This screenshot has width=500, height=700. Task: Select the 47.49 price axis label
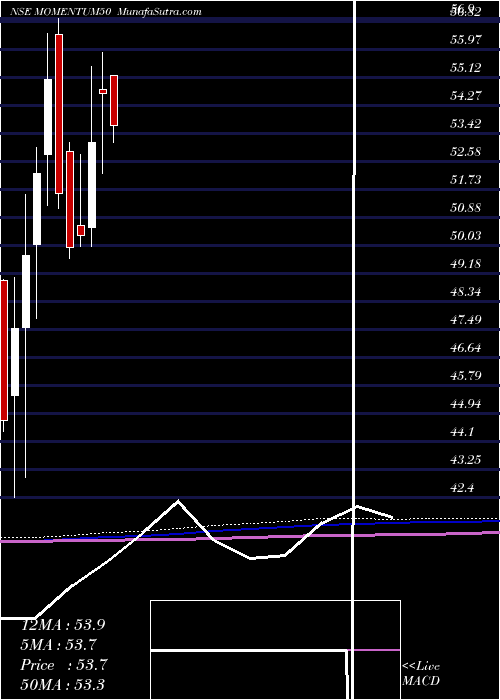coord(466,320)
